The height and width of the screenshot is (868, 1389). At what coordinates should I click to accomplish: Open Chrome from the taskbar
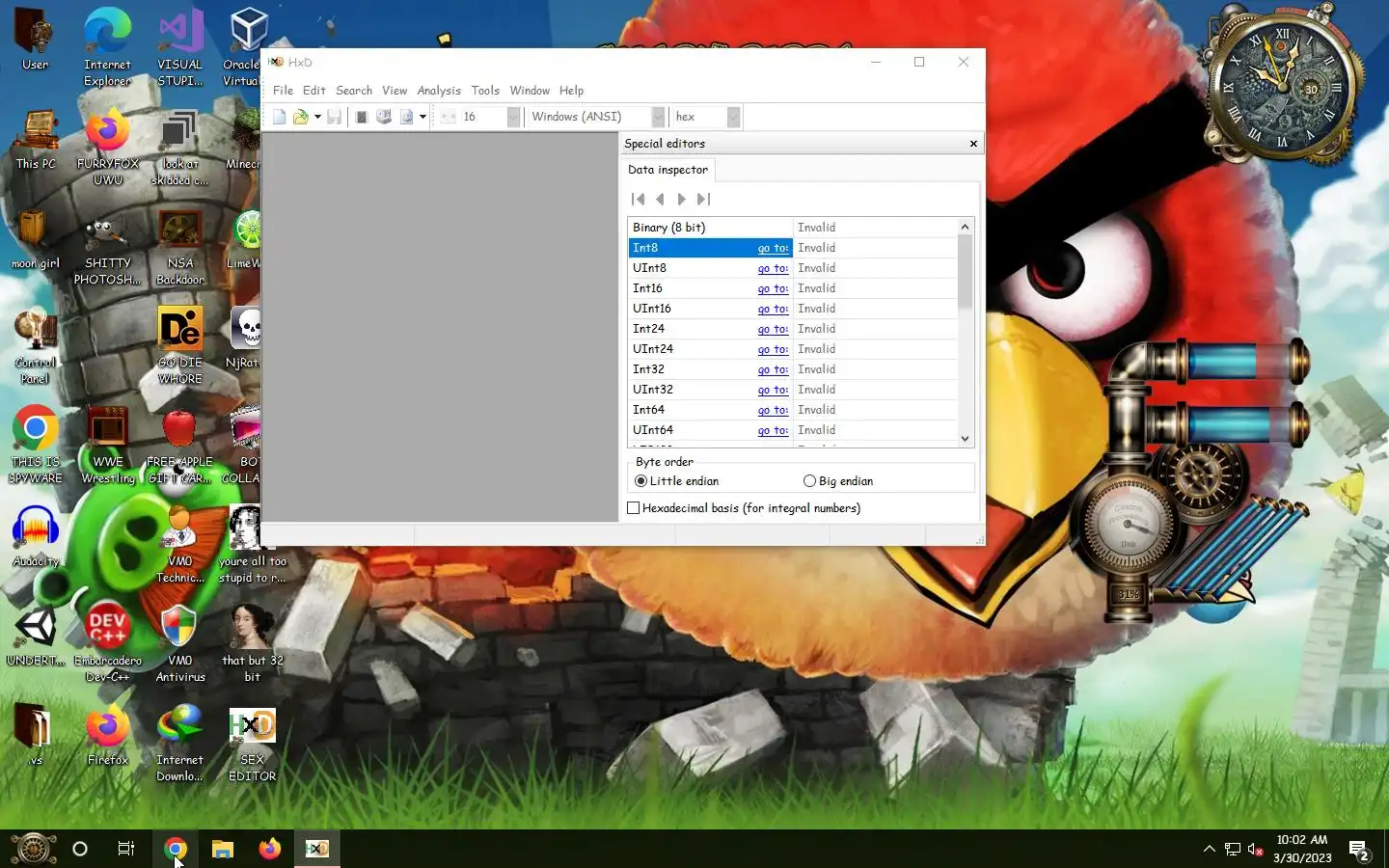pyautogui.click(x=176, y=849)
